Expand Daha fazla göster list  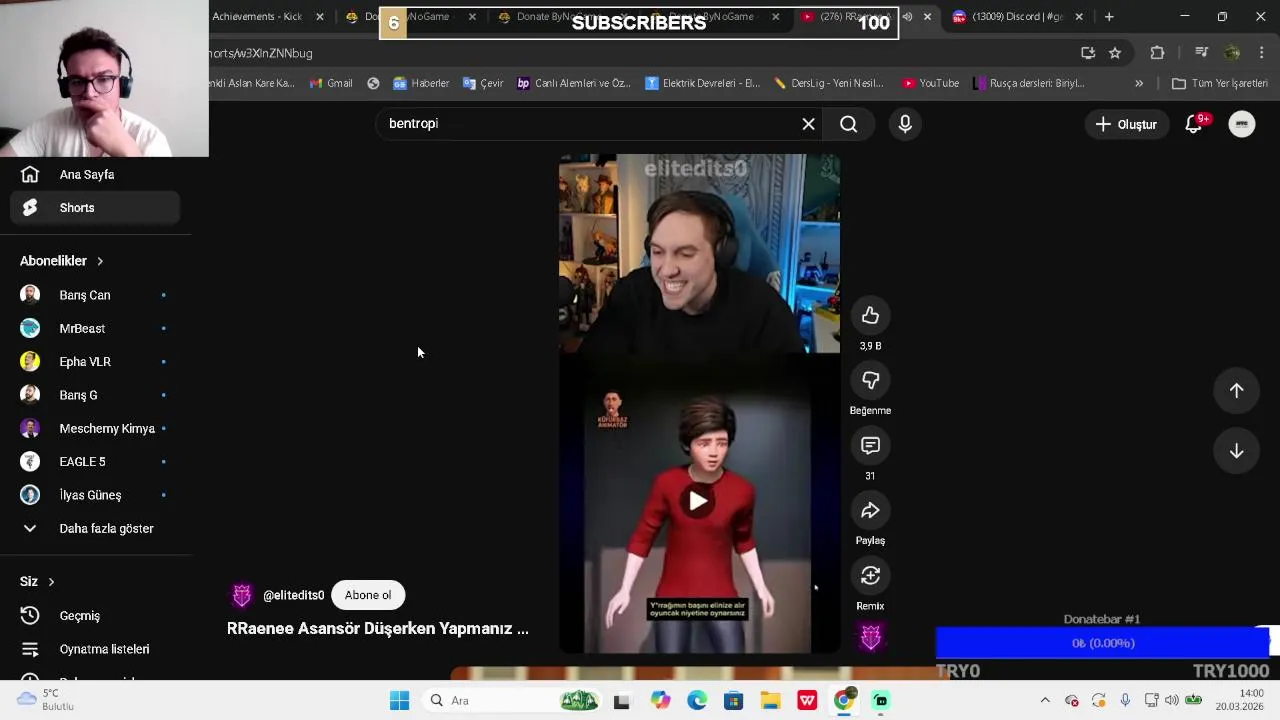(x=96, y=528)
